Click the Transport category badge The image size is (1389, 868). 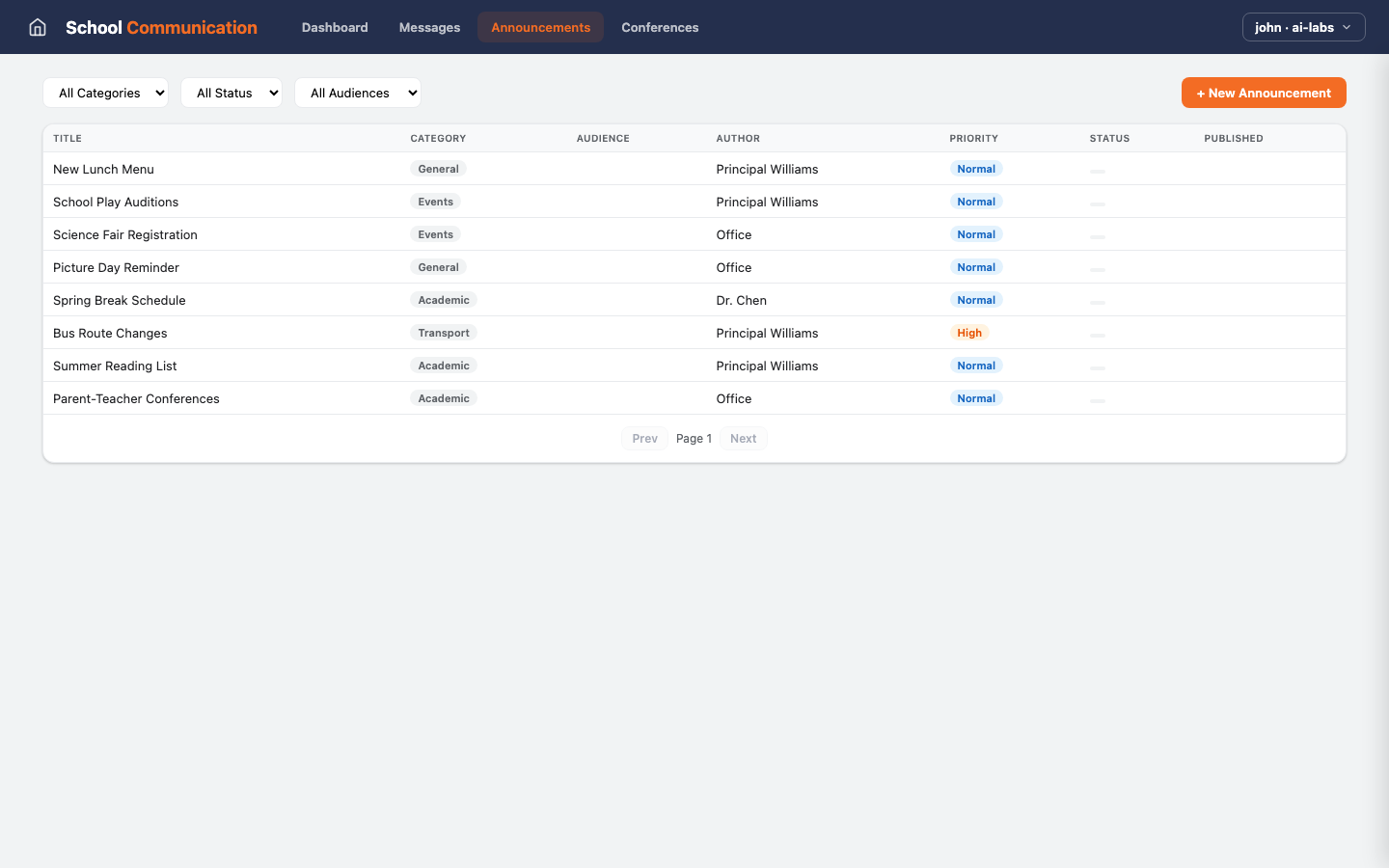pyautogui.click(x=444, y=332)
